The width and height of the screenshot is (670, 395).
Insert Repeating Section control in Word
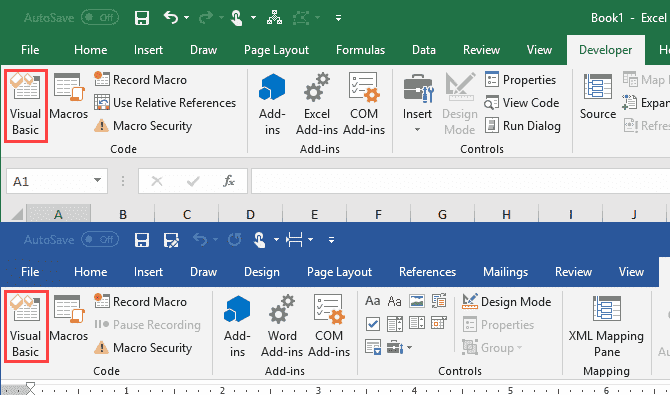coord(373,347)
